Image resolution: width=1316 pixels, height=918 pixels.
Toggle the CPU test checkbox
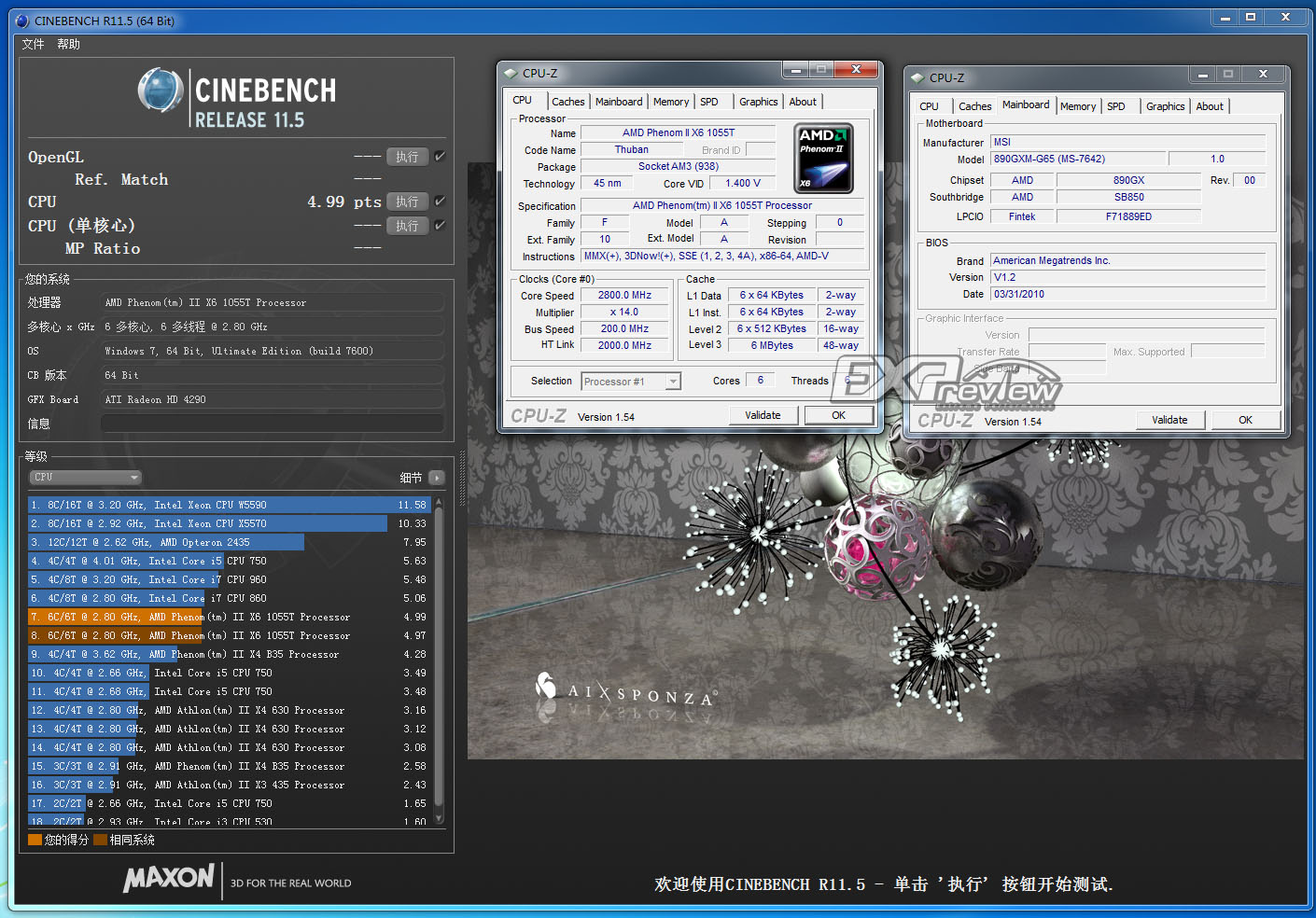click(x=441, y=202)
